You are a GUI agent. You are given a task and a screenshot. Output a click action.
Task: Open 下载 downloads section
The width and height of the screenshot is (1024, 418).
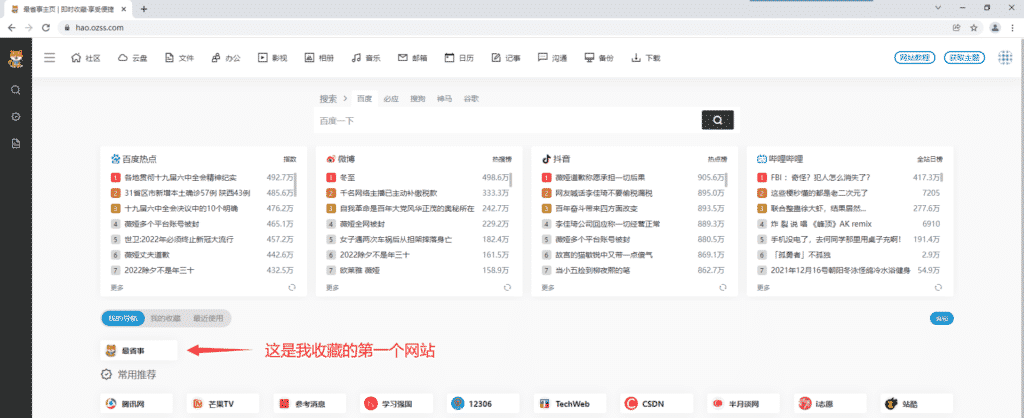pos(646,57)
